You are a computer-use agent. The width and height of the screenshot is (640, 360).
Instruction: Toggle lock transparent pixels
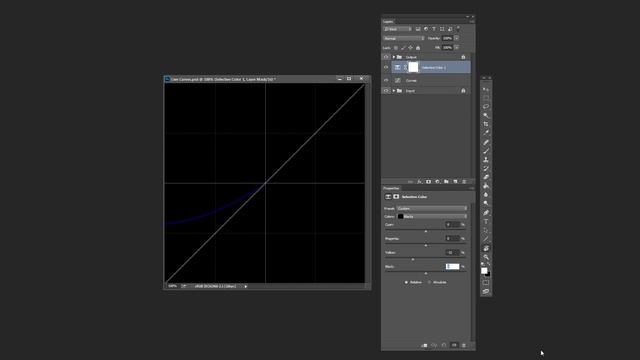396,48
